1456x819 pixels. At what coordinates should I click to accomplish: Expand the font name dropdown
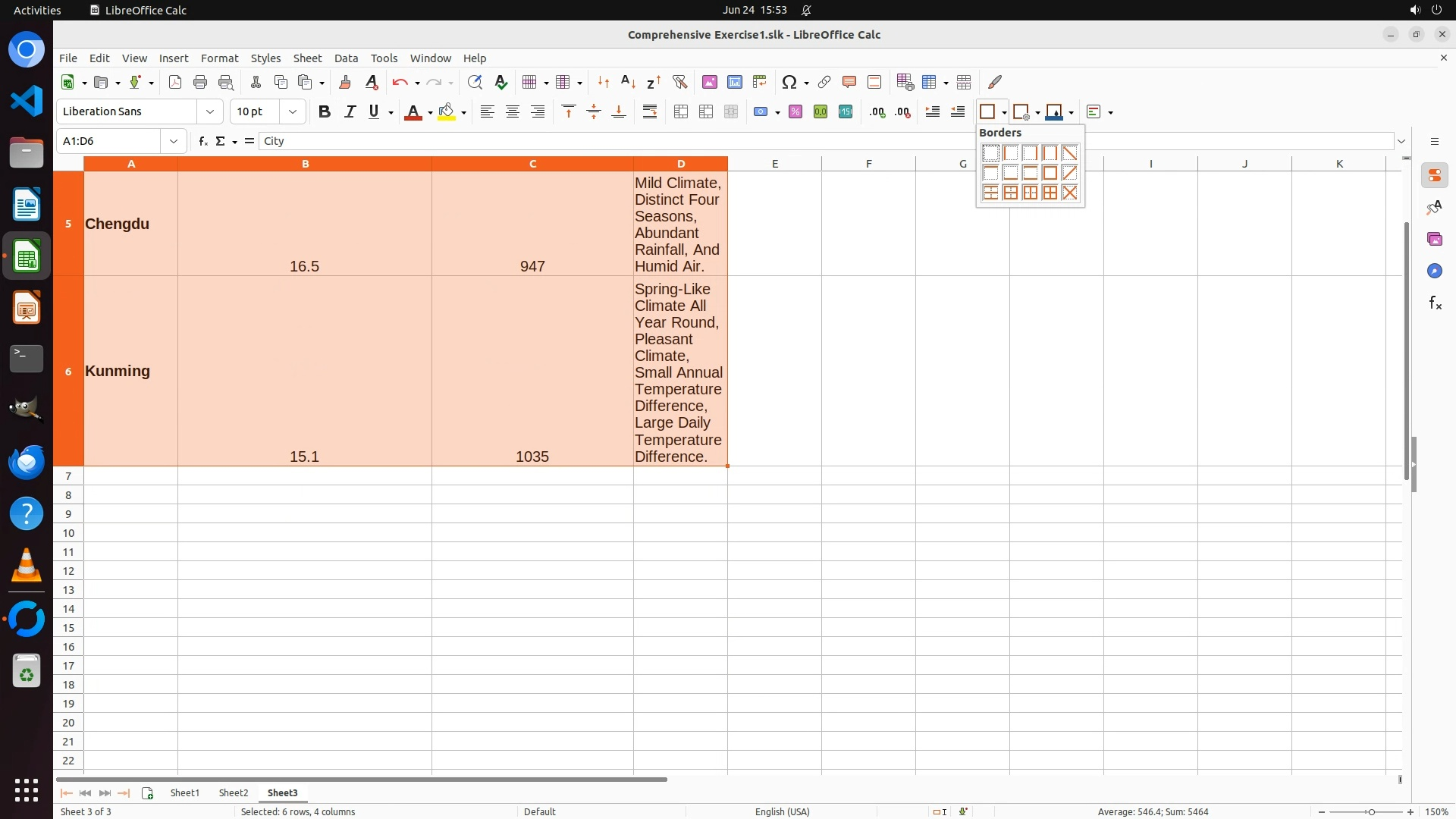(210, 111)
